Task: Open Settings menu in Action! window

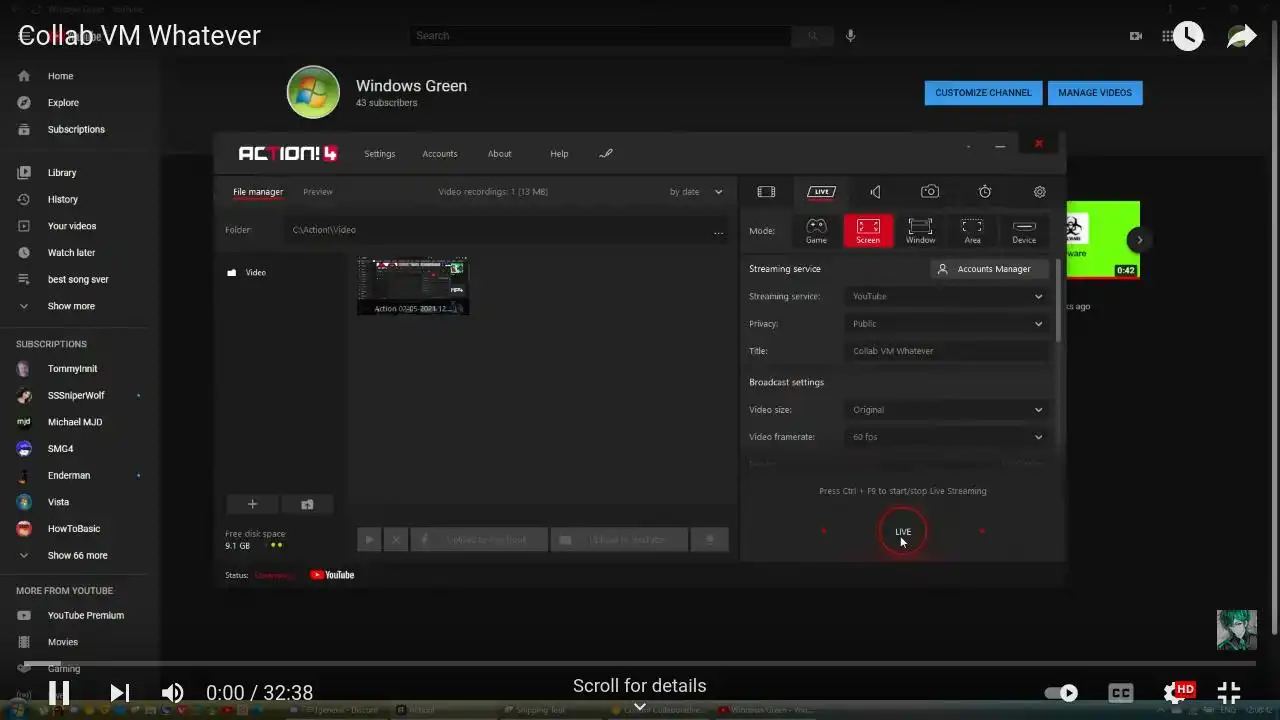Action: [379, 154]
